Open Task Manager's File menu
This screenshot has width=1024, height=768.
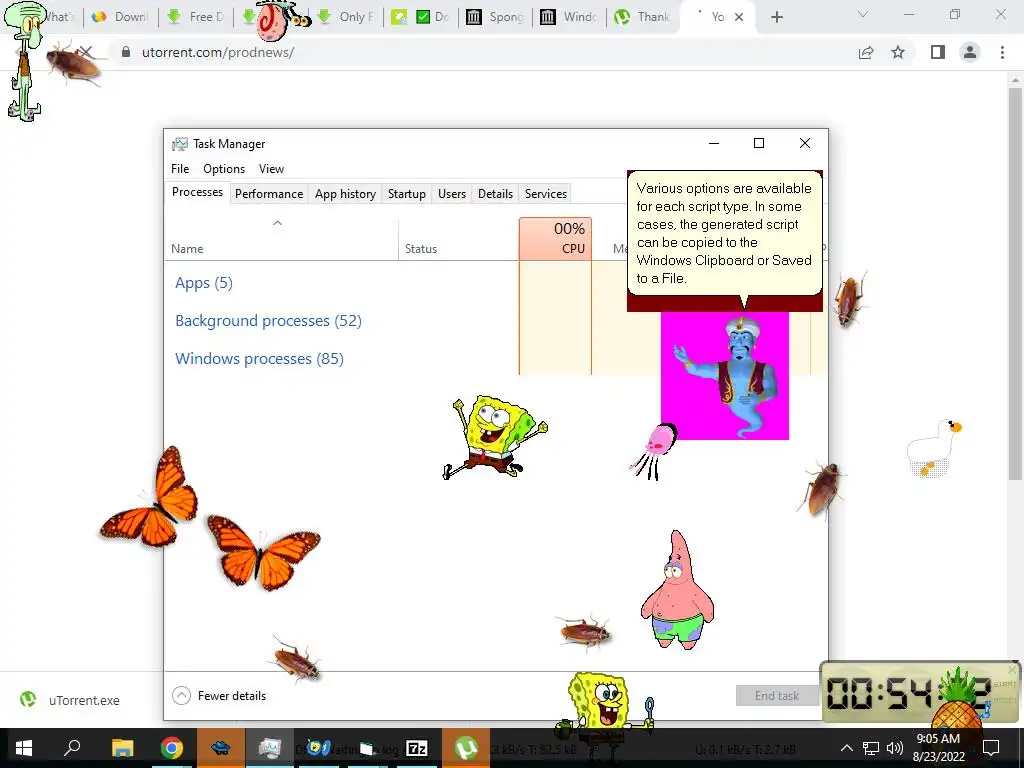pos(180,168)
